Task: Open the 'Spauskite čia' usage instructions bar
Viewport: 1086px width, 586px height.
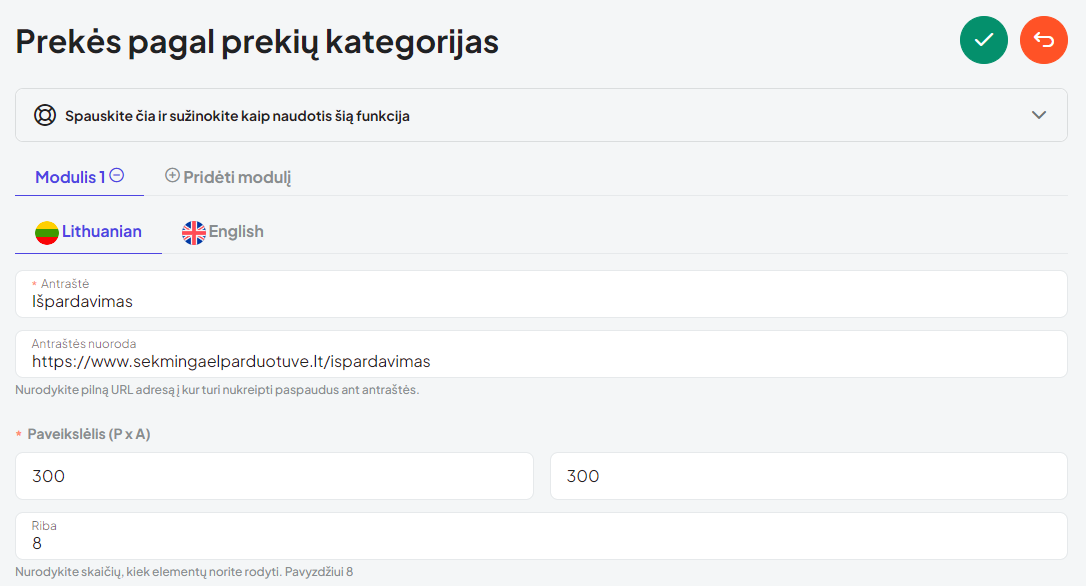Action: 541,115
